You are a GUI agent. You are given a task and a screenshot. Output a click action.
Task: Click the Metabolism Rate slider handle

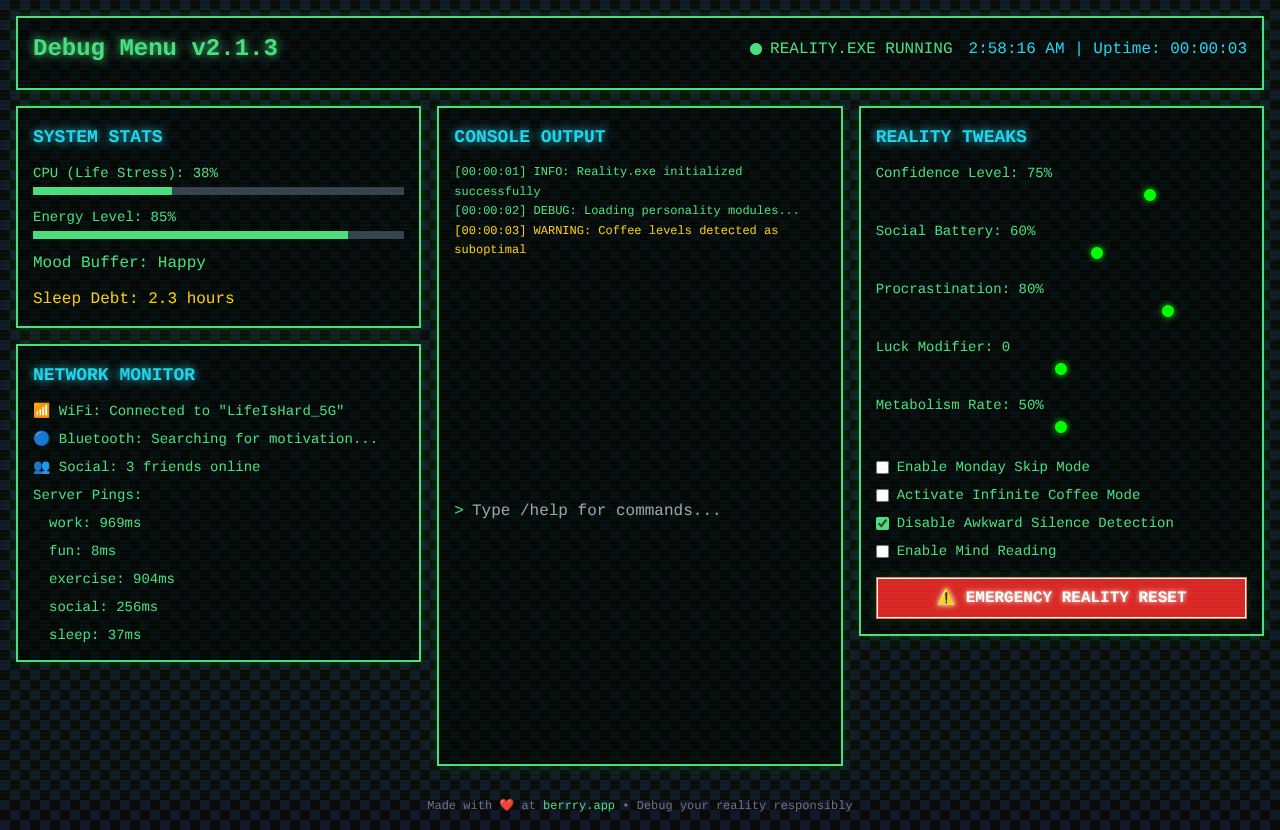(x=1059, y=426)
